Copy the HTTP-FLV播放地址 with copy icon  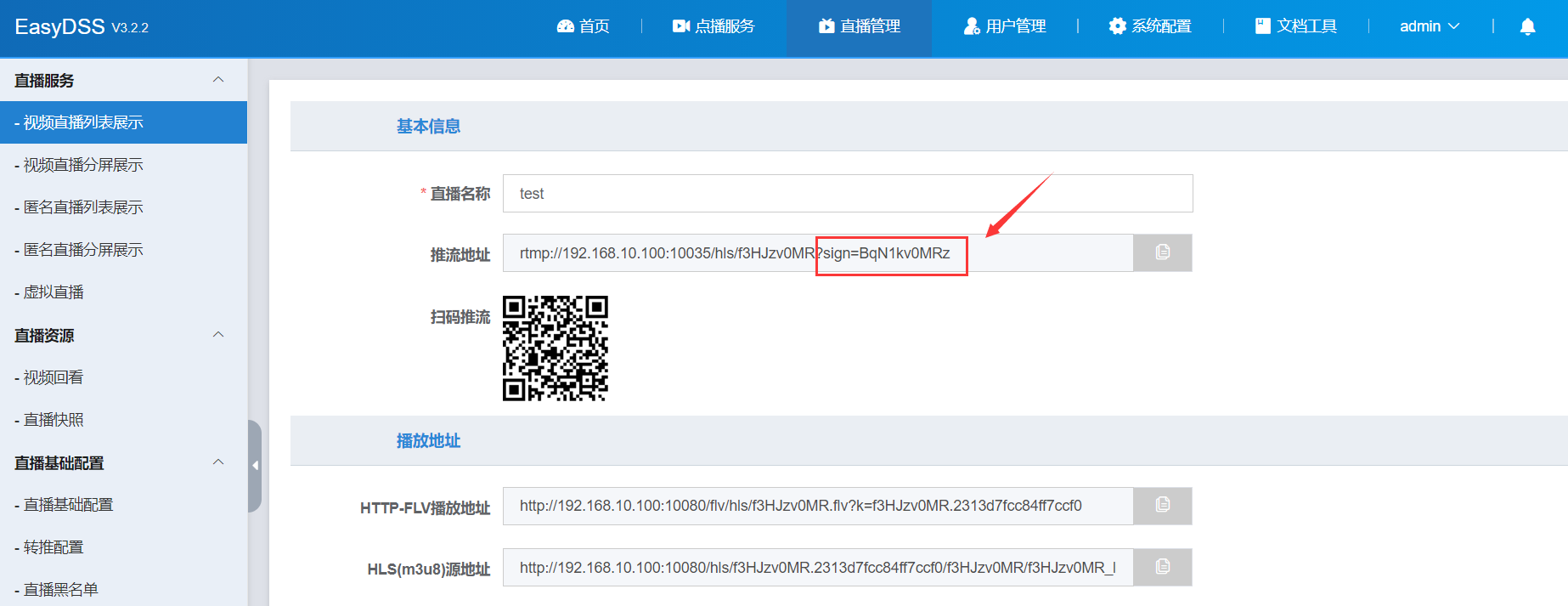pos(1163,505)
